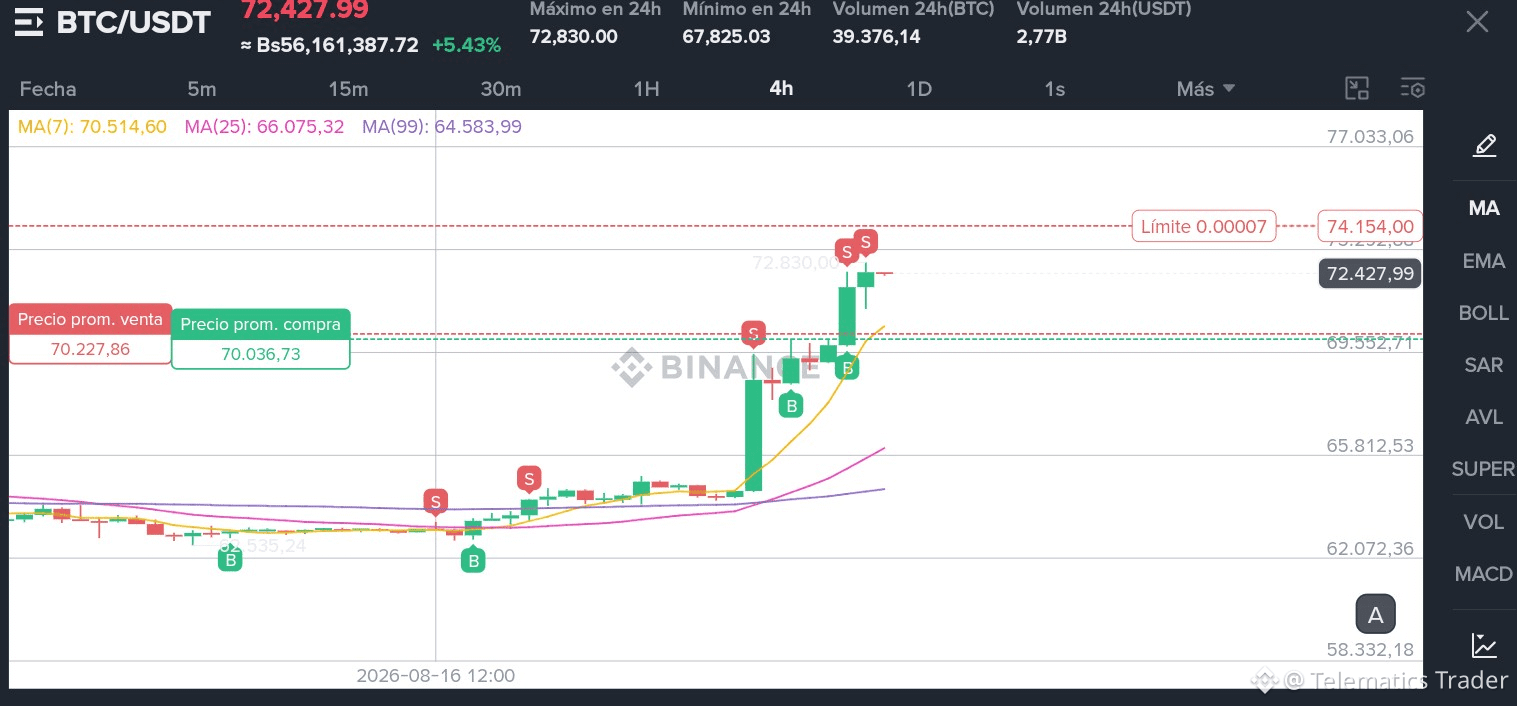Screen dimensions: 1517x706
Task: Click the 62.072,36 axis price
Action: click(x=1370, y=549)
